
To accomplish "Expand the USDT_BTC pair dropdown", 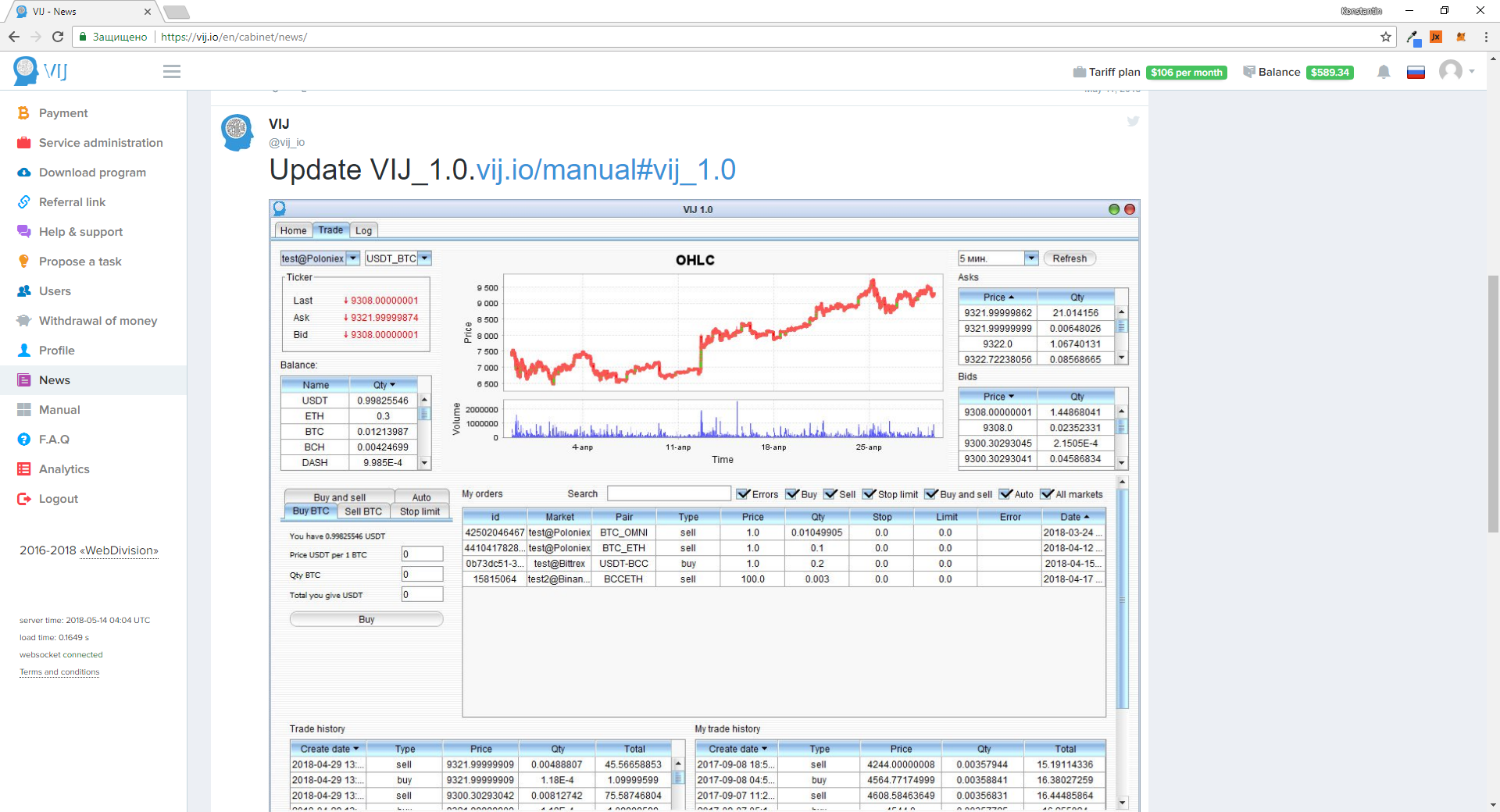I will point(425,258).
